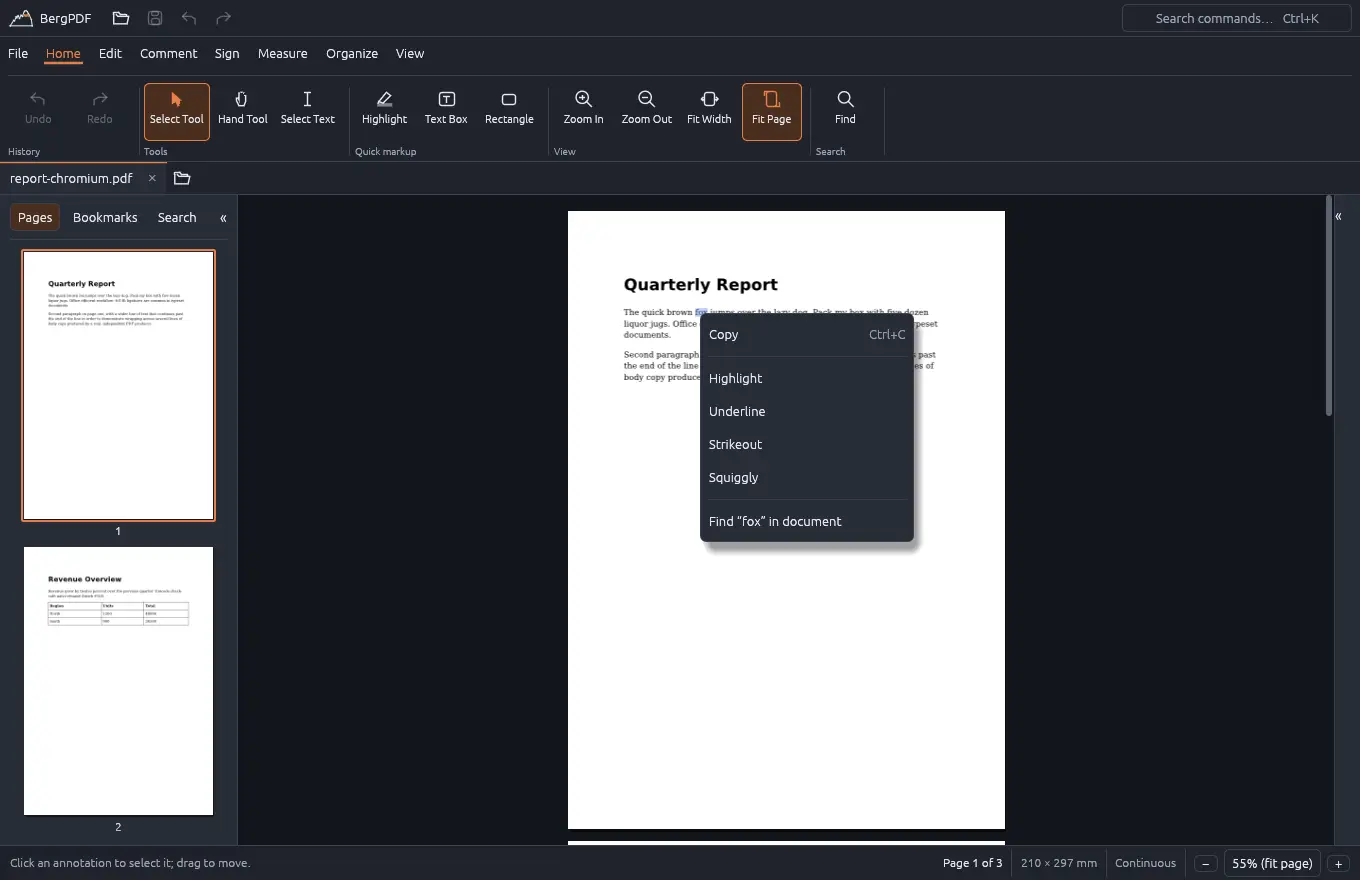Image resolution: width=1360 pixels, height=880 pixels.
Task: Apply Strikeout from the context menu
Action: [807, 444]
